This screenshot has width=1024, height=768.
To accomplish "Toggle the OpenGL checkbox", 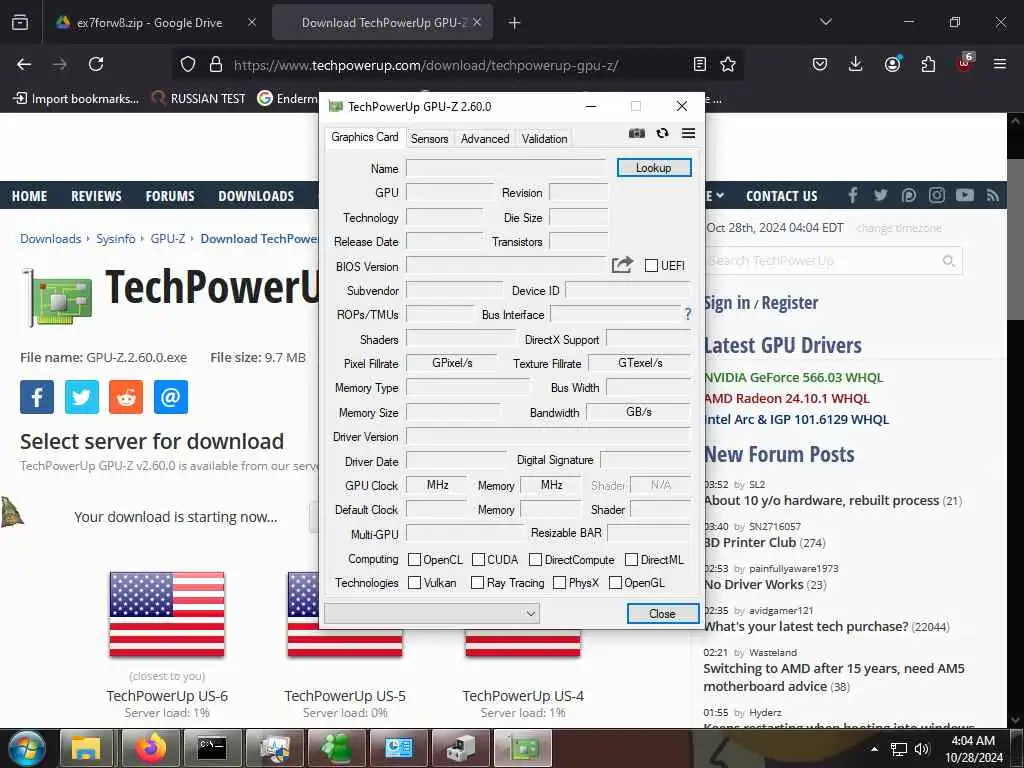I will pos(615,583).
